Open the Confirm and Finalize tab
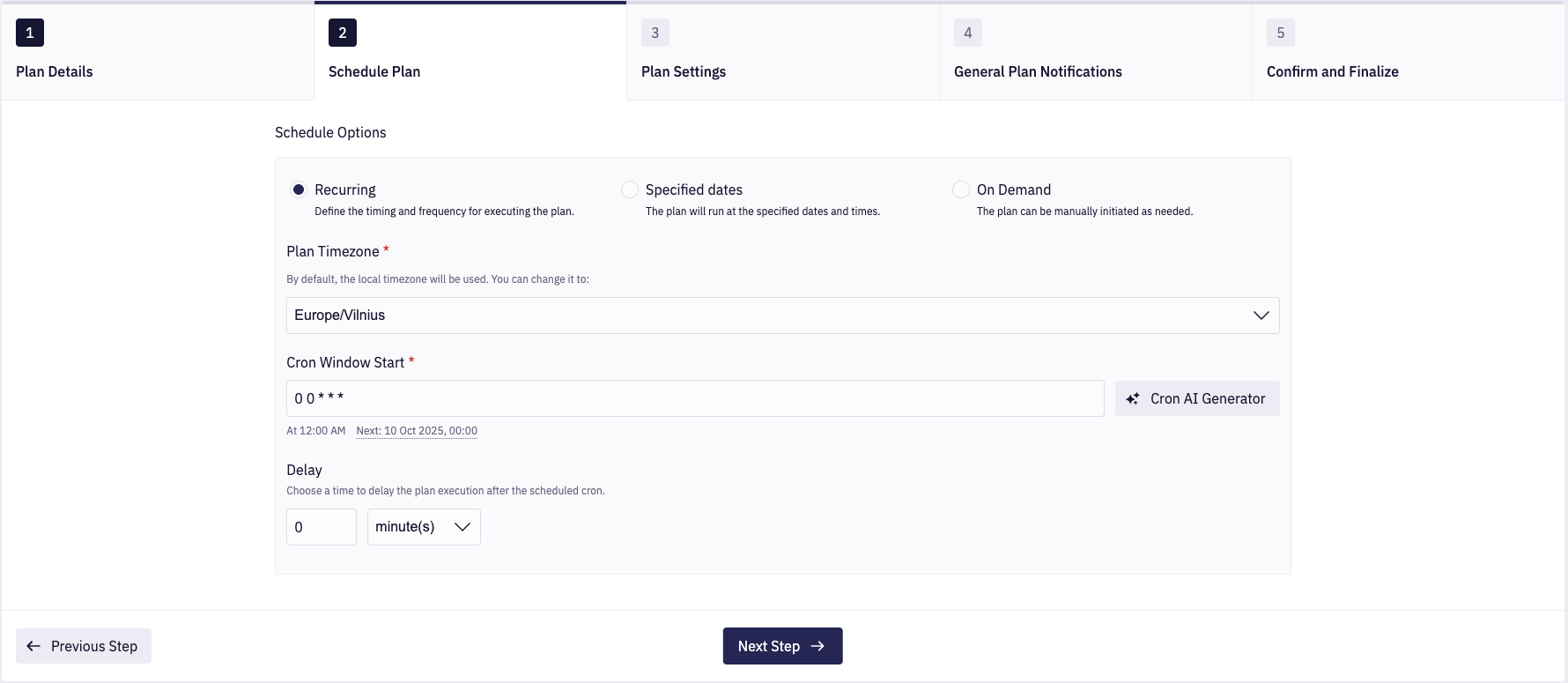Screen dimensions: 1568x683 [1332, 71]
